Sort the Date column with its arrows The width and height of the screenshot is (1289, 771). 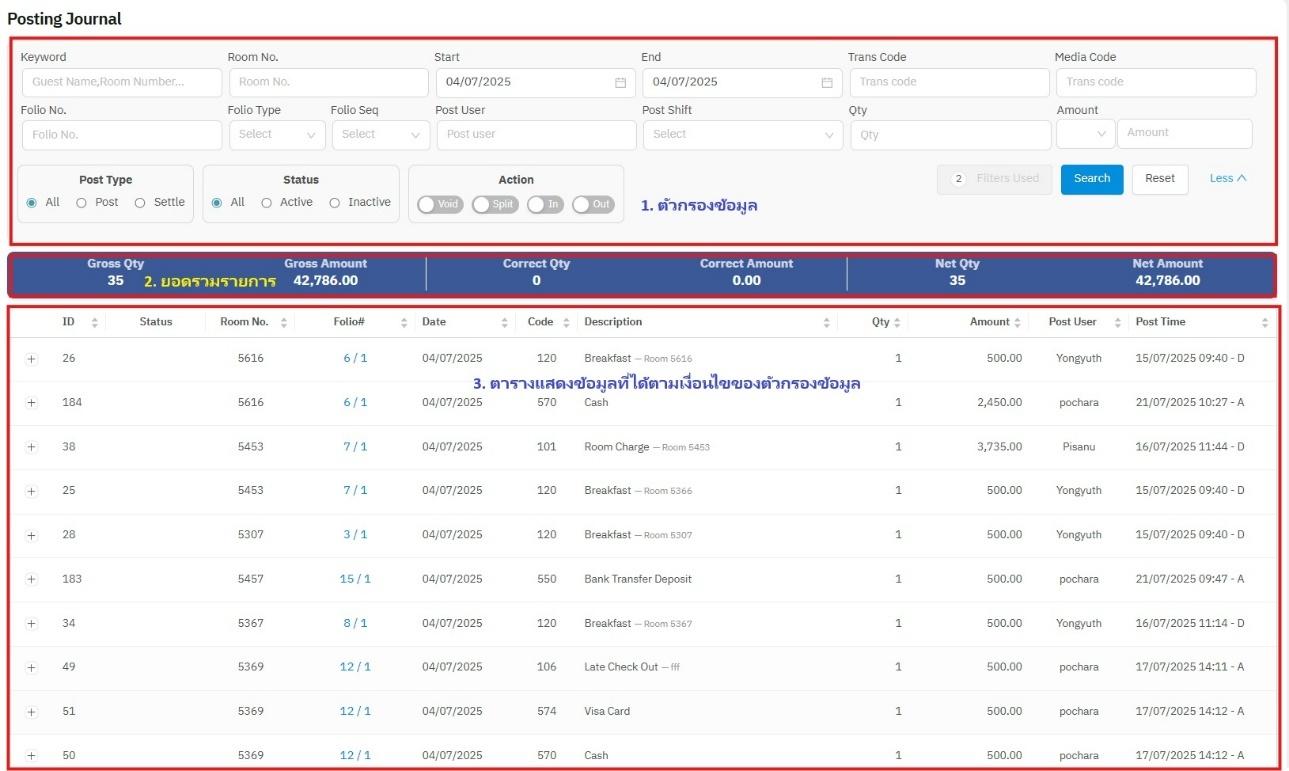coord(505,322)
